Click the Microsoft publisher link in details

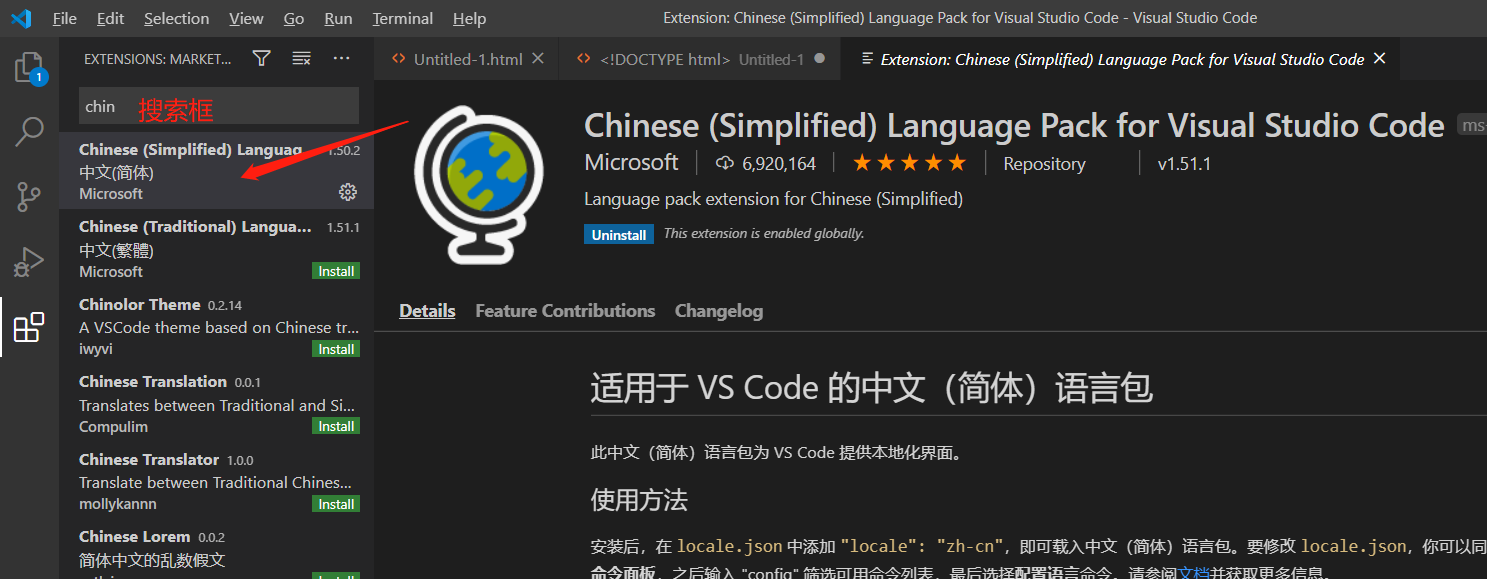(x=631, y=162)
